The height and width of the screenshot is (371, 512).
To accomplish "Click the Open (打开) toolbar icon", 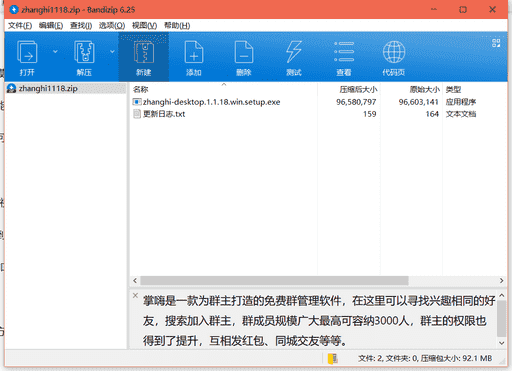I will pyautogui.click(x=27, y=52).
